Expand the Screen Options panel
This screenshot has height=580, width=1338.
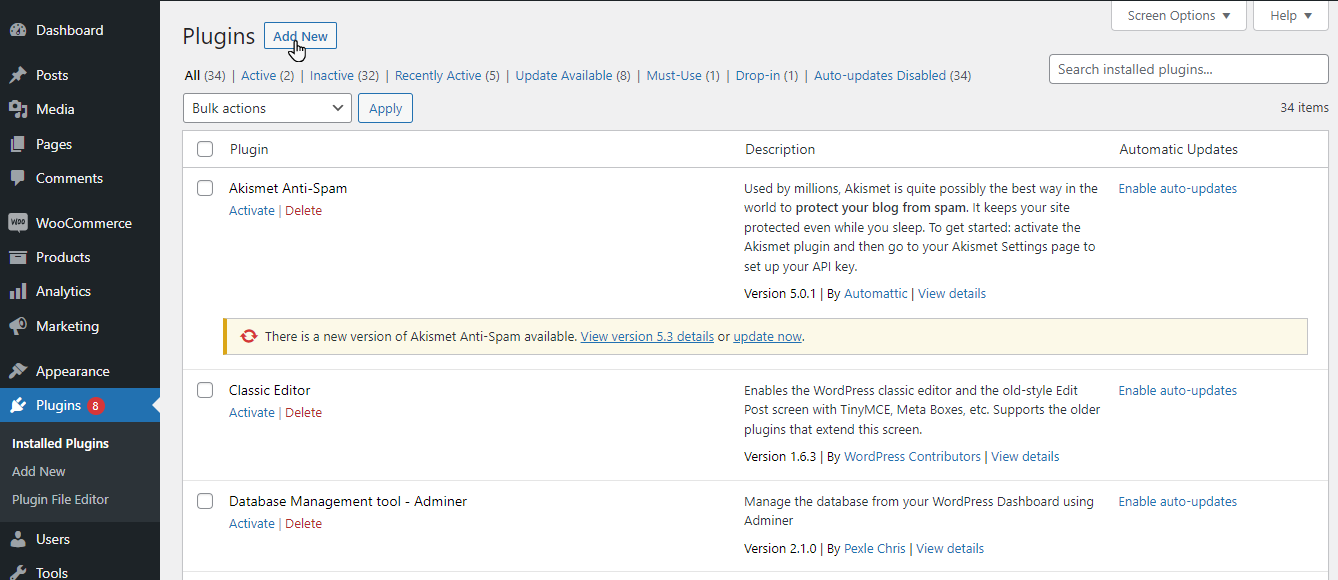pos(1178,16)
